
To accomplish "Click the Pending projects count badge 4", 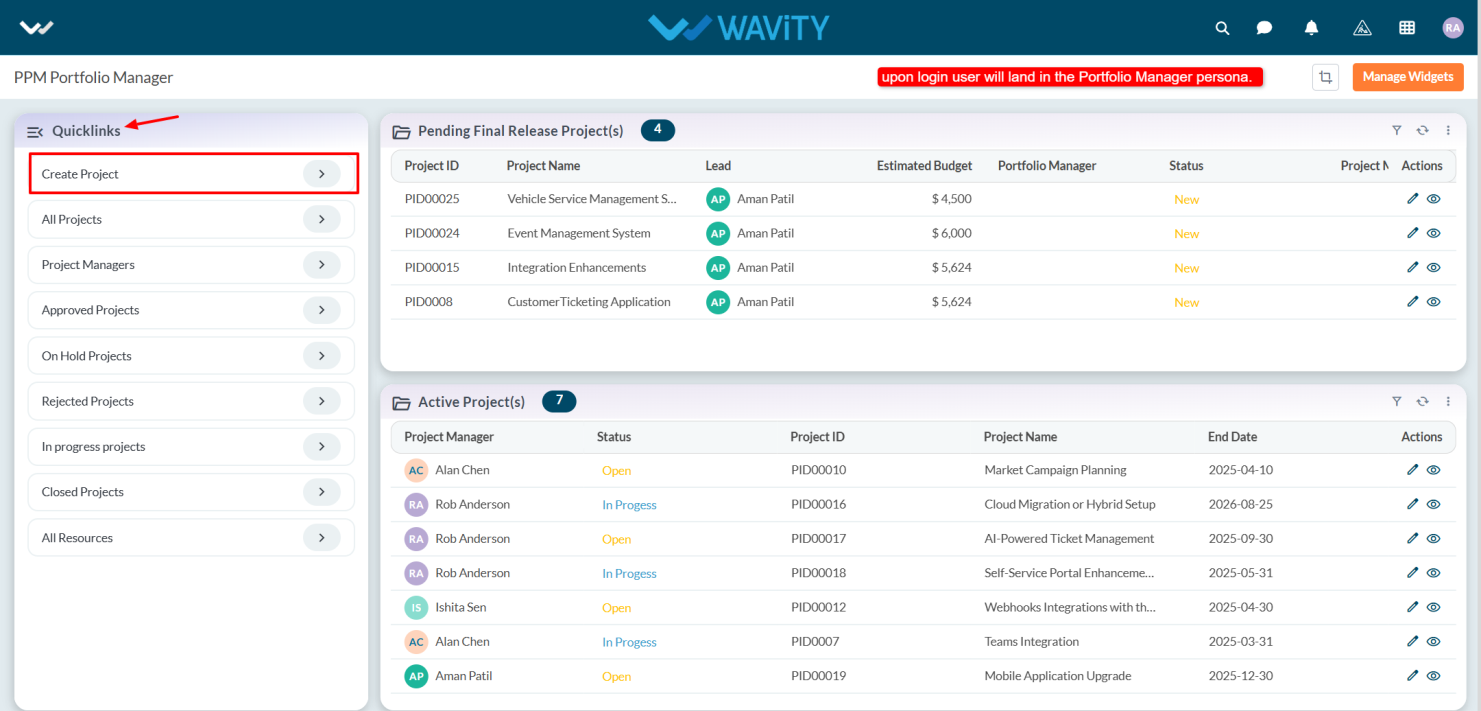I will coord(658,130).
